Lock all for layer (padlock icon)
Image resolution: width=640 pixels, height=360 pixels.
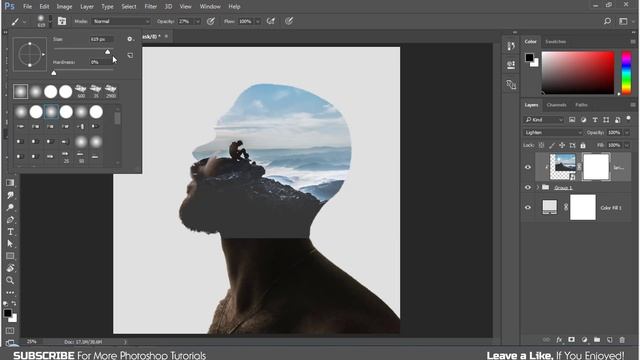(x=583, y=145)
